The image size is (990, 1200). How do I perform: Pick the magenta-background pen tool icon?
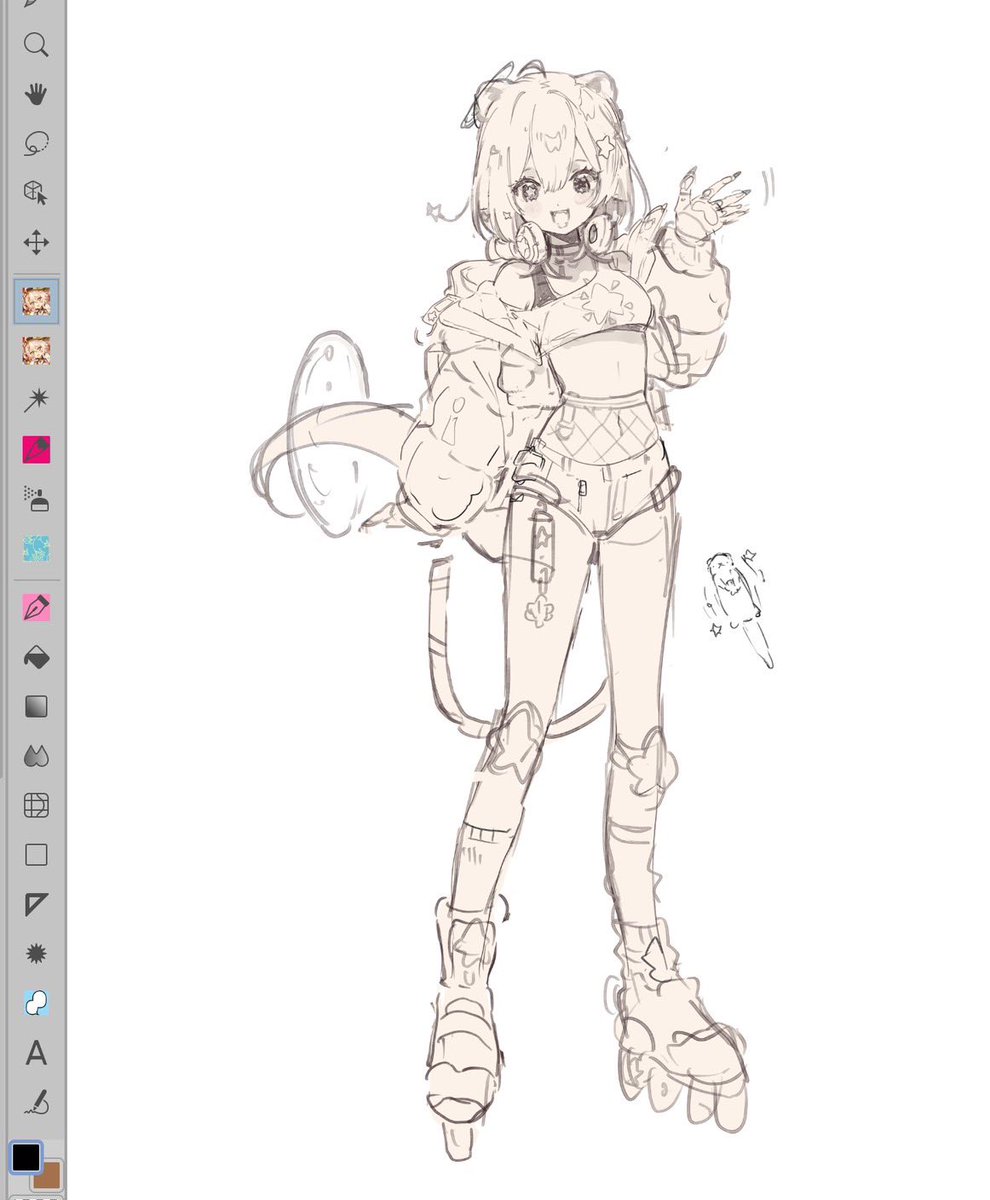(36, 450)
